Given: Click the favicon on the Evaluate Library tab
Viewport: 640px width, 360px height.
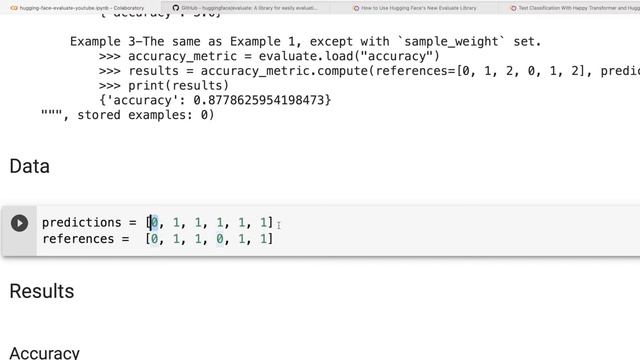Looking at the screenshot, I should coord(356,8).
